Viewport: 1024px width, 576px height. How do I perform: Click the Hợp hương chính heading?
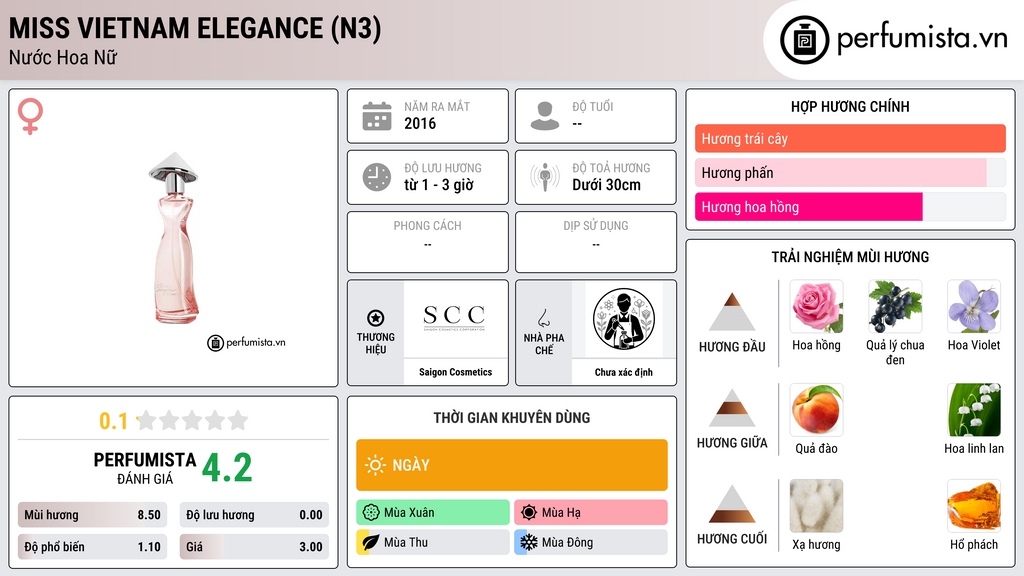[x=850, y=106]
